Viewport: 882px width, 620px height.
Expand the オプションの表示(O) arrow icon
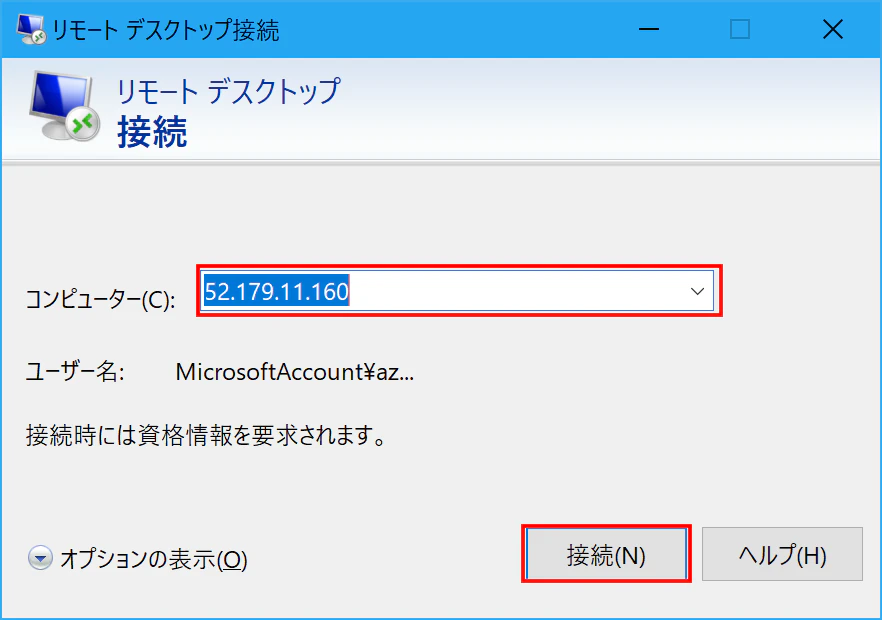40,558
